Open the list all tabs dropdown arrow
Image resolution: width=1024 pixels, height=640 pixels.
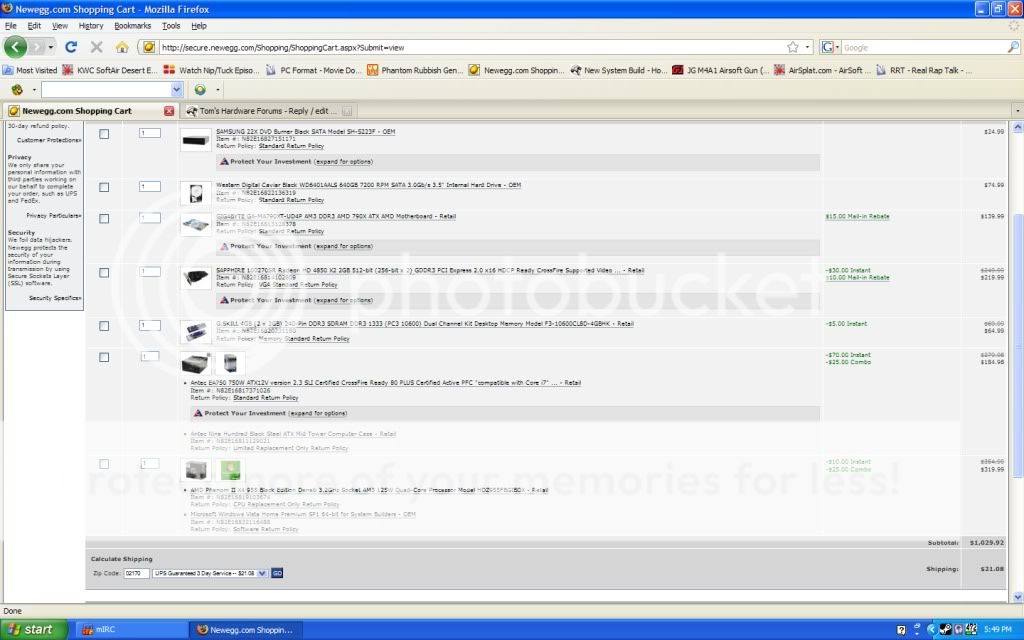click(x=1017, y=111)
